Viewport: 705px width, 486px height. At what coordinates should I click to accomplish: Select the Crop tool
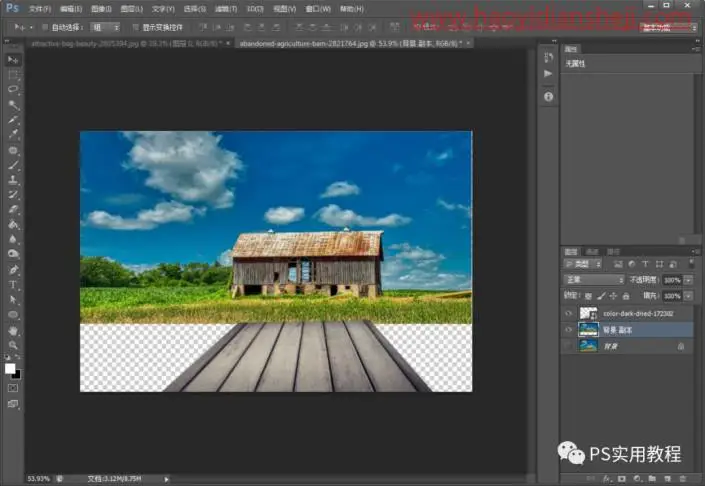(13, 120)
